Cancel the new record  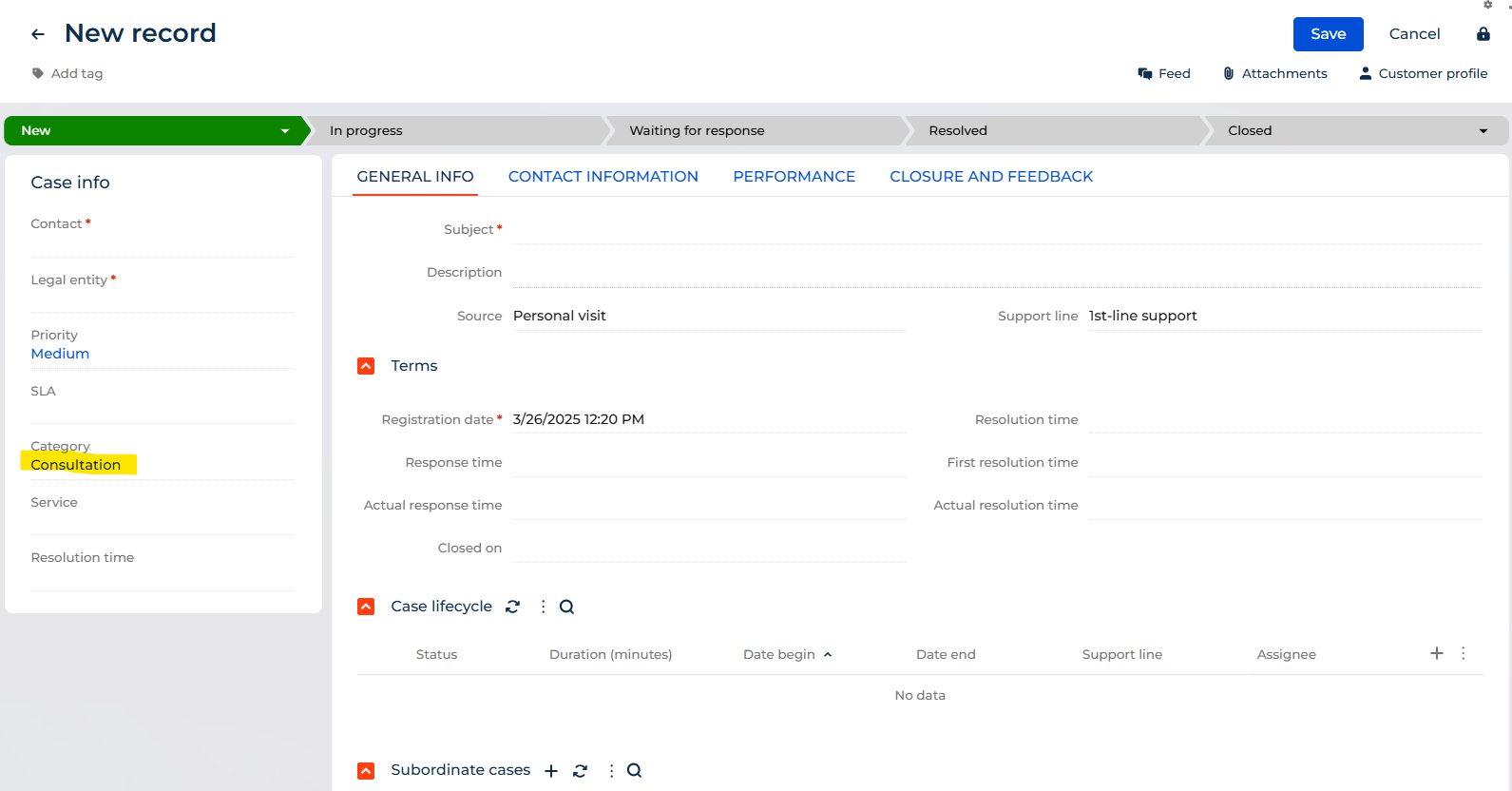click(1415, 34)
